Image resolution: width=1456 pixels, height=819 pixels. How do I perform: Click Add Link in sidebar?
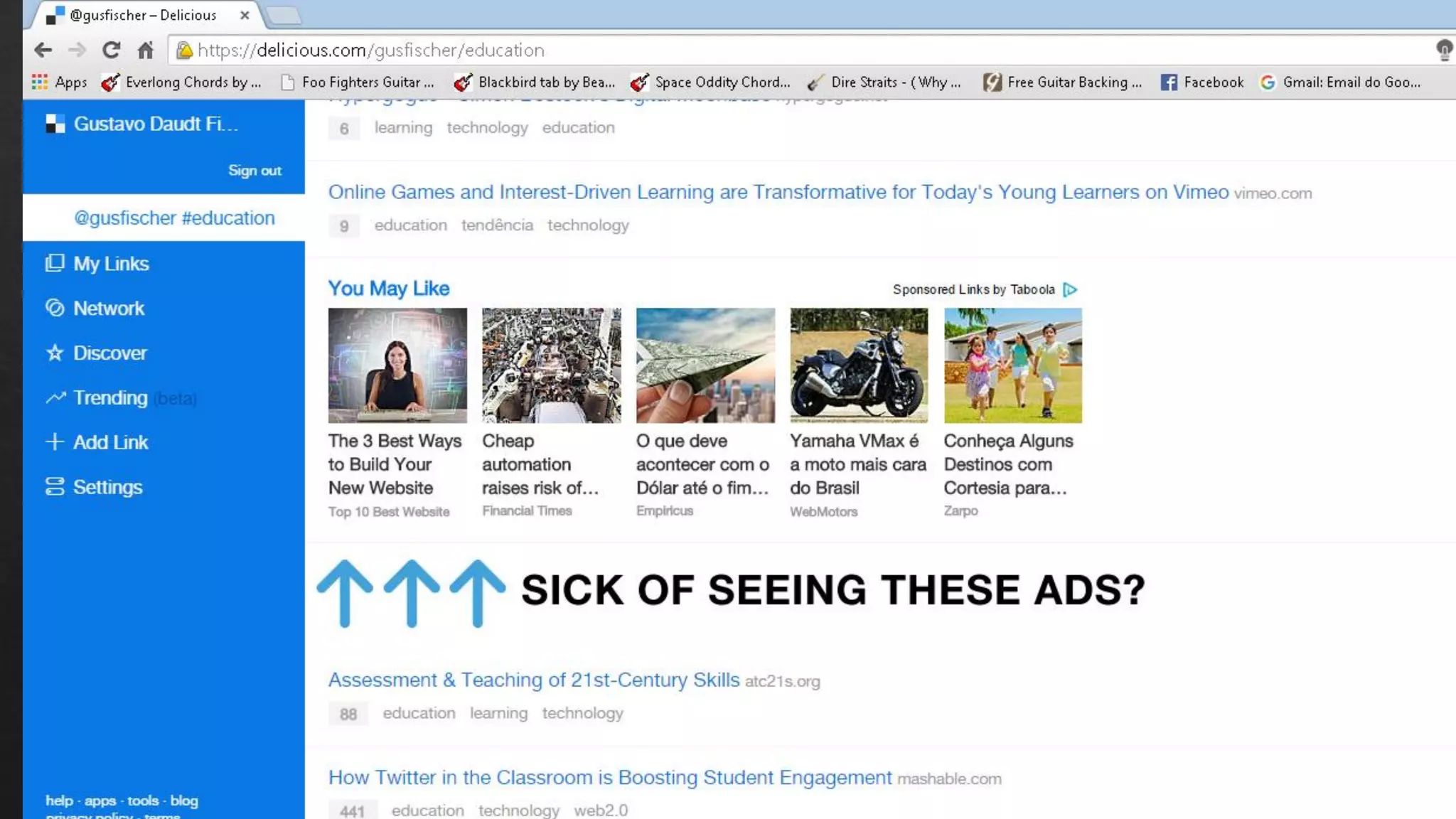[x=110, y=442]
